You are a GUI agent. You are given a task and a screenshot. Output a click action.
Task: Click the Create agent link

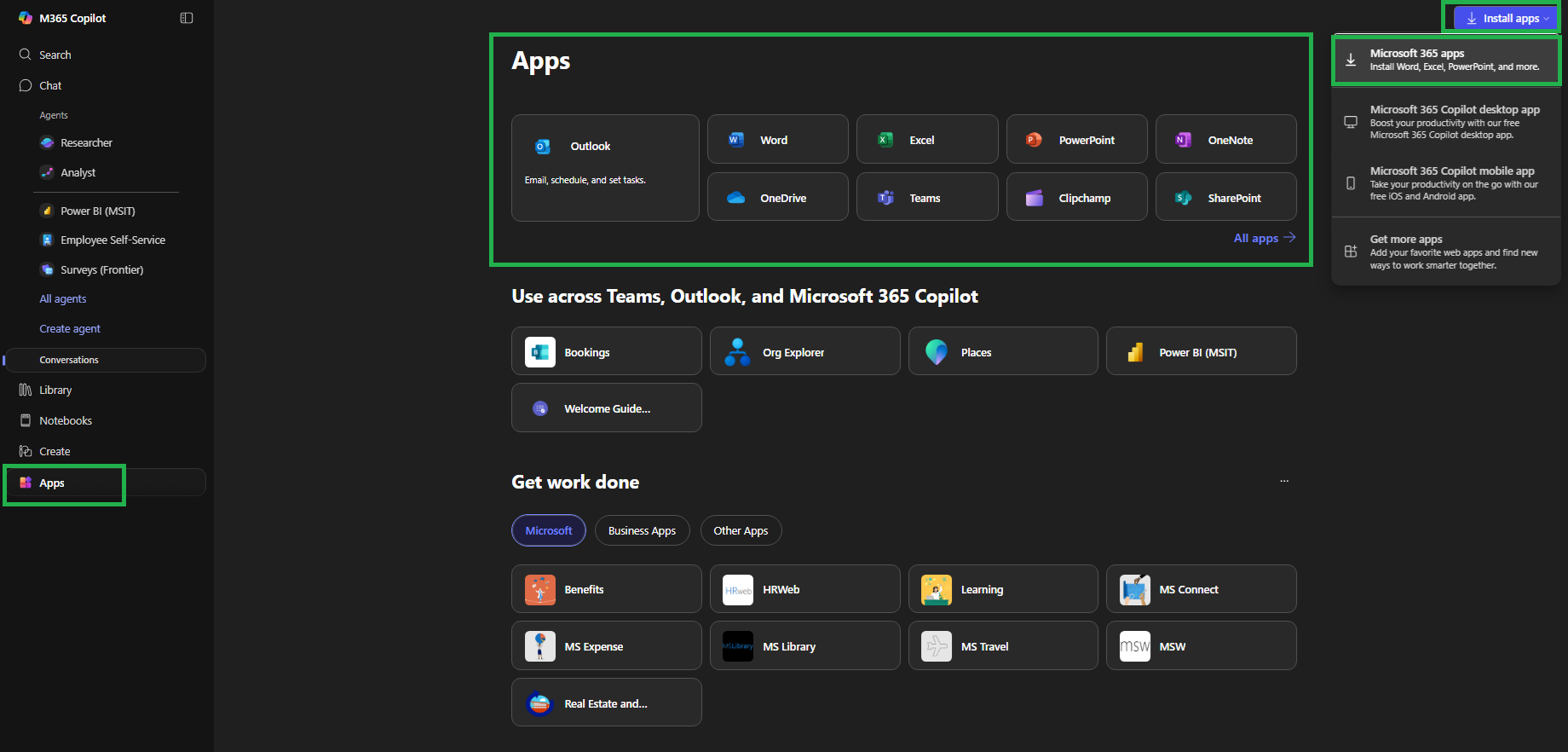[x=70, y=328]
